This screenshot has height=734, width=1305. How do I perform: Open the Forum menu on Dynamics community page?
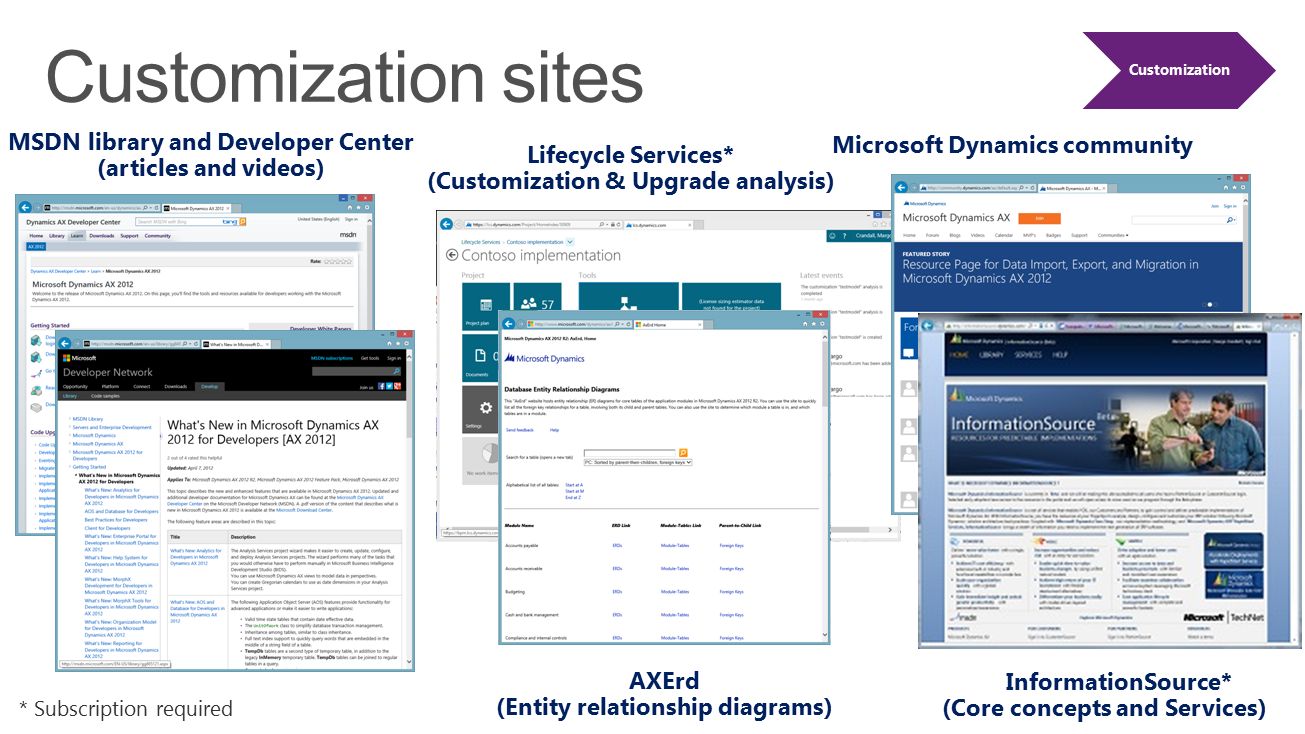[x=934, y=236]
